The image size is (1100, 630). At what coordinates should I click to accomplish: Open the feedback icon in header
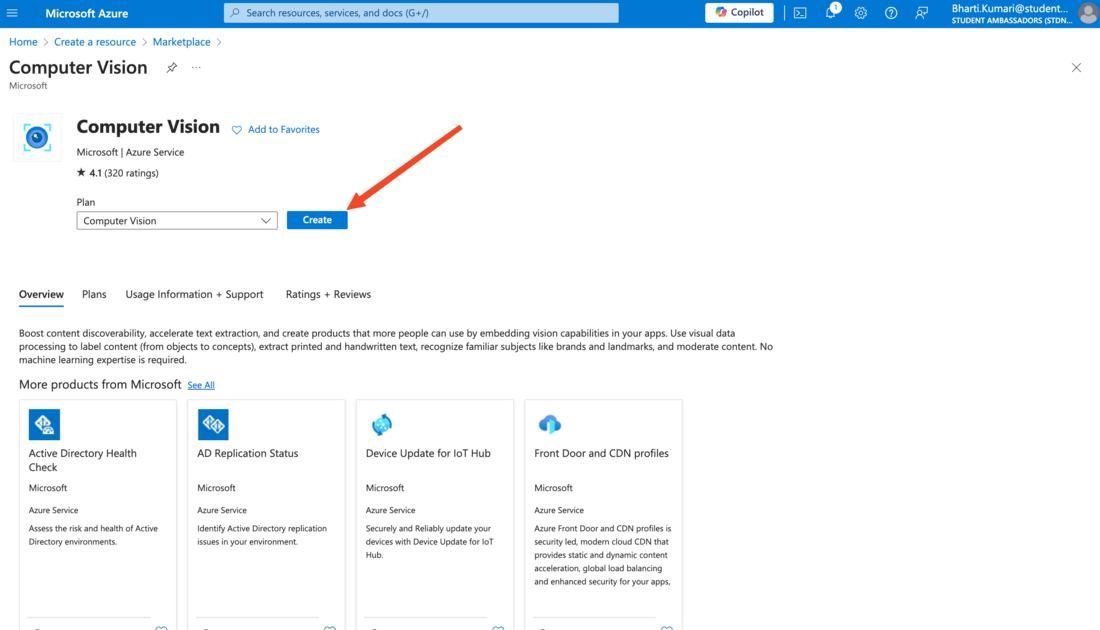click(921, 13)
